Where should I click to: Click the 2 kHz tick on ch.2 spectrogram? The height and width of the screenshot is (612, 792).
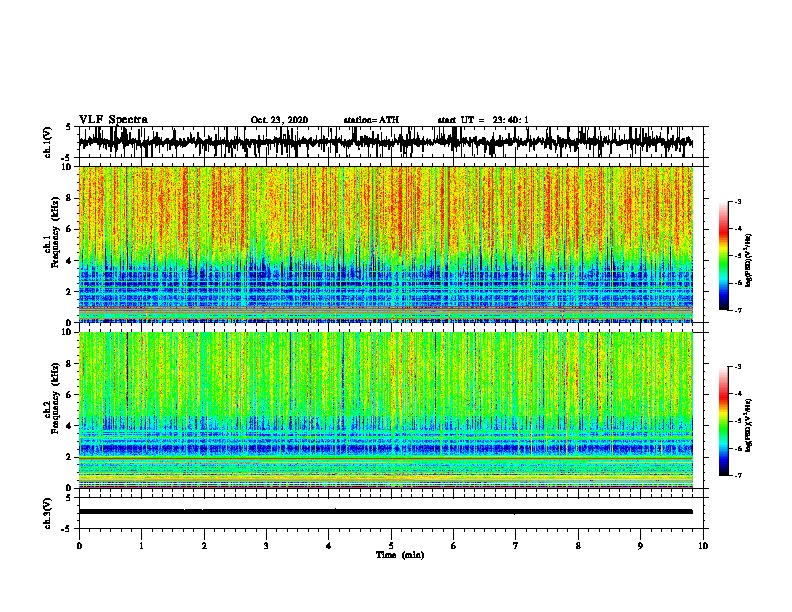pos(69,457)
